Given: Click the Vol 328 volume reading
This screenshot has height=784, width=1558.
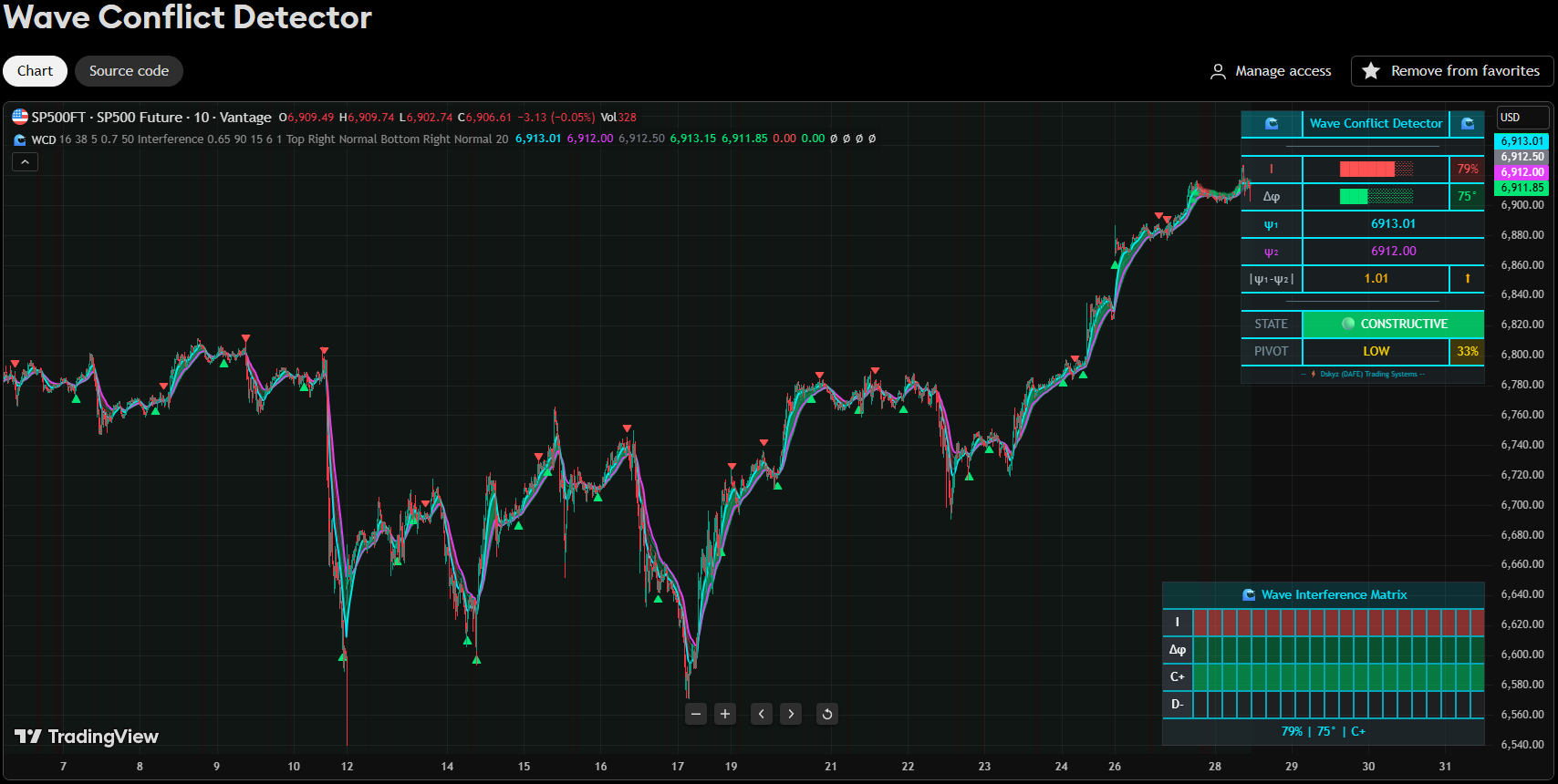Looking at the screenshot, I should (x=618, y=117).
